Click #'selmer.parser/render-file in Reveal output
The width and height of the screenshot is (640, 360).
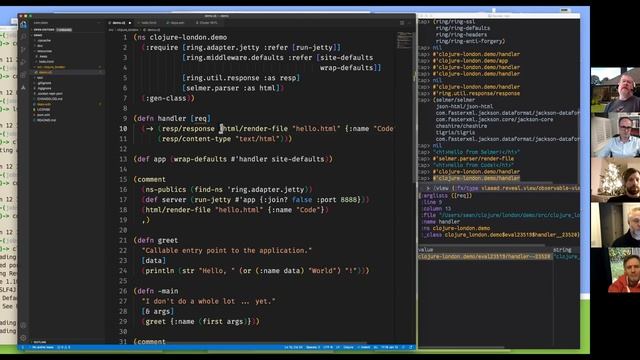pyautogui.click(x=473, y=159)
